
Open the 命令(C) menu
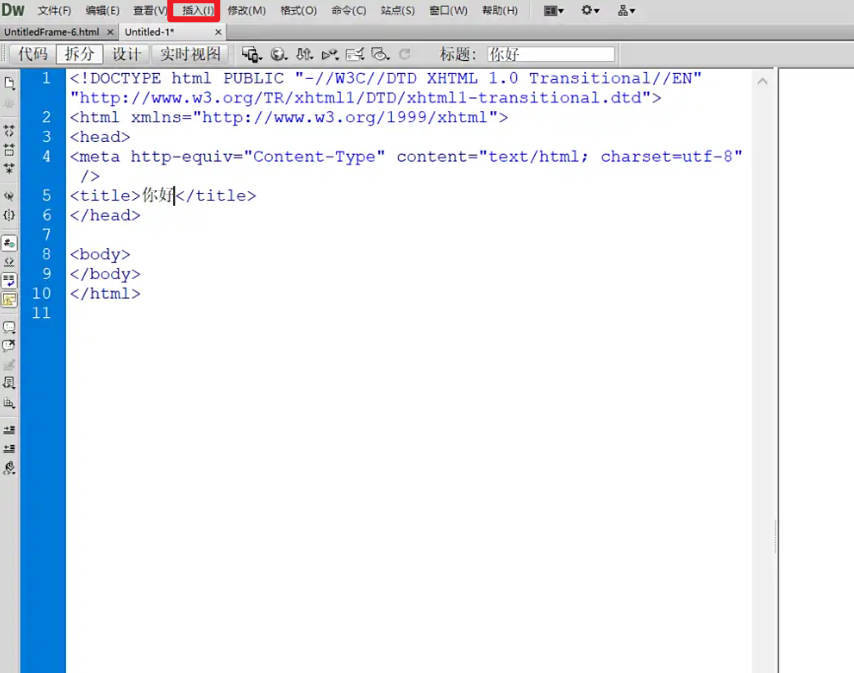pyautogui.click(x=349, y=10)
